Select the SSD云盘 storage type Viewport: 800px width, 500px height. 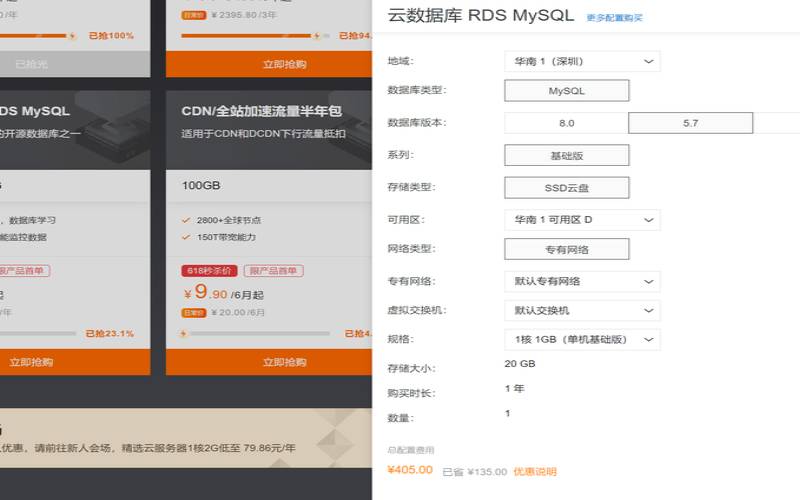[567, 188]
